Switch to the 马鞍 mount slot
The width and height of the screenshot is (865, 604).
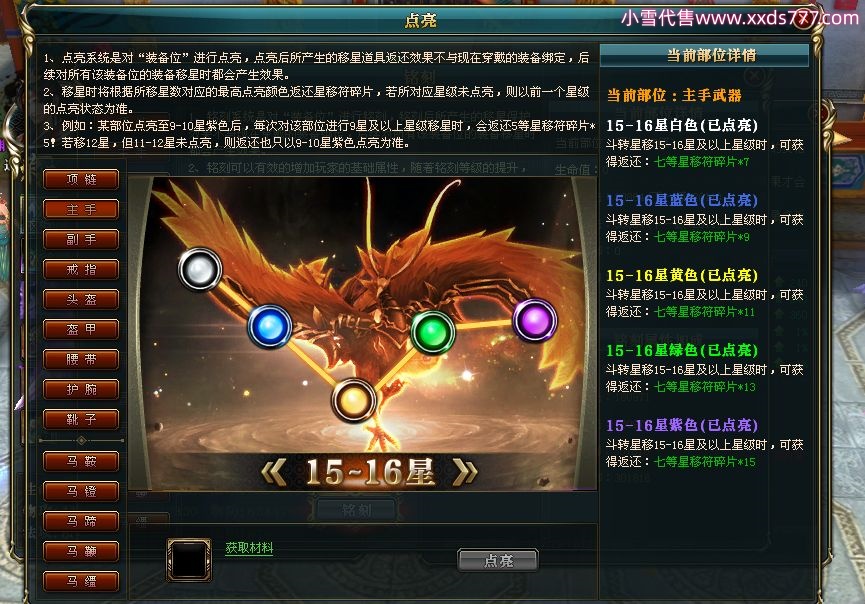coord(81,461)
